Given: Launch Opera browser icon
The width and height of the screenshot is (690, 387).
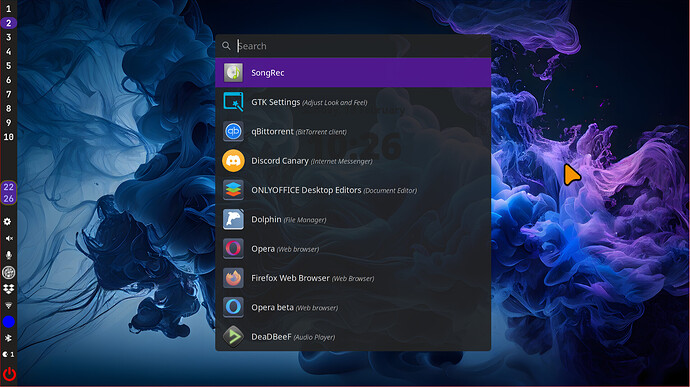Looking at the screenshot, I should (x=233, y=248).
